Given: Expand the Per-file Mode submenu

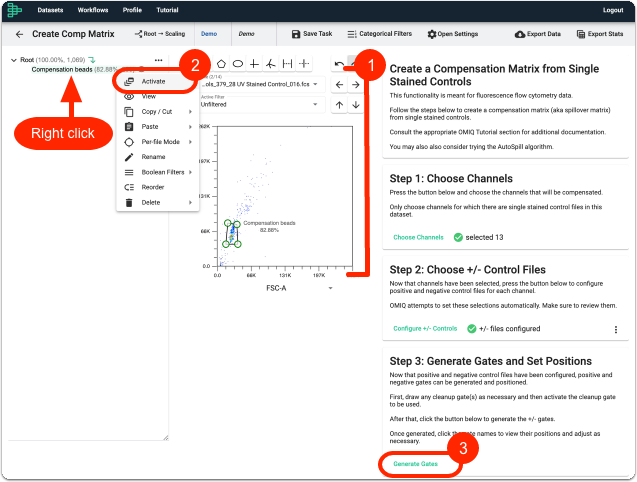Looking at the screenshot, I should [x=158, y=142].
